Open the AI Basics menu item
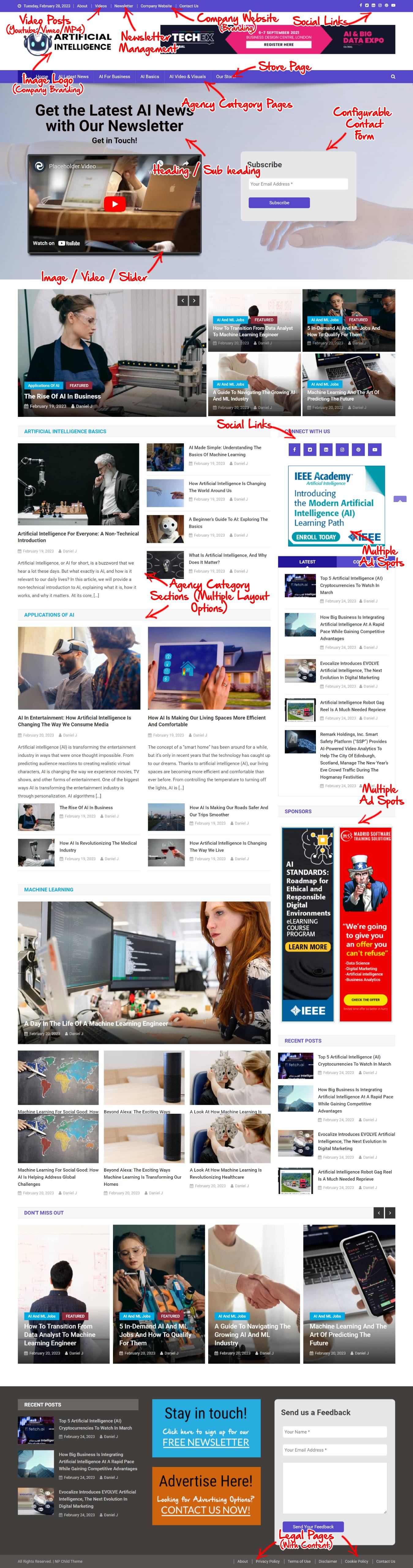Viewport: 413px width, 1568px height. pyautogui.click(x=150, y=77)
